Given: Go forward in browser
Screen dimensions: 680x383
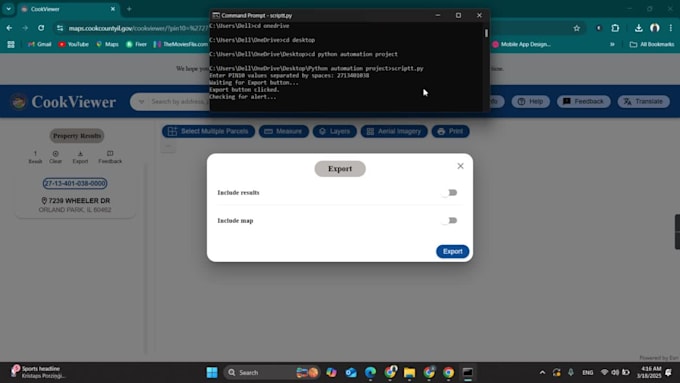Looking at the screenshot, I should pyautogui.click(x=25, y=28).
